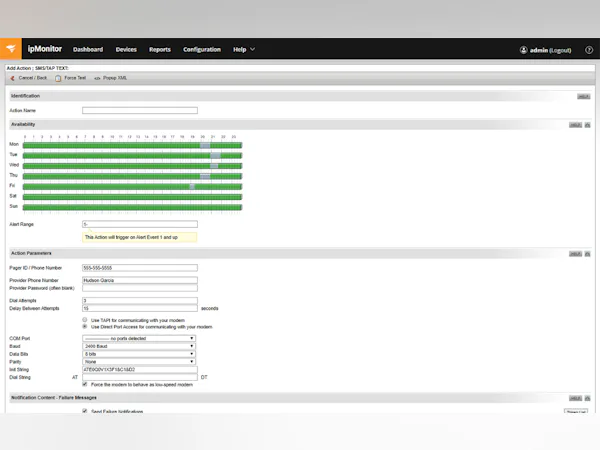Open the question mark help icon

pos(589,50)
